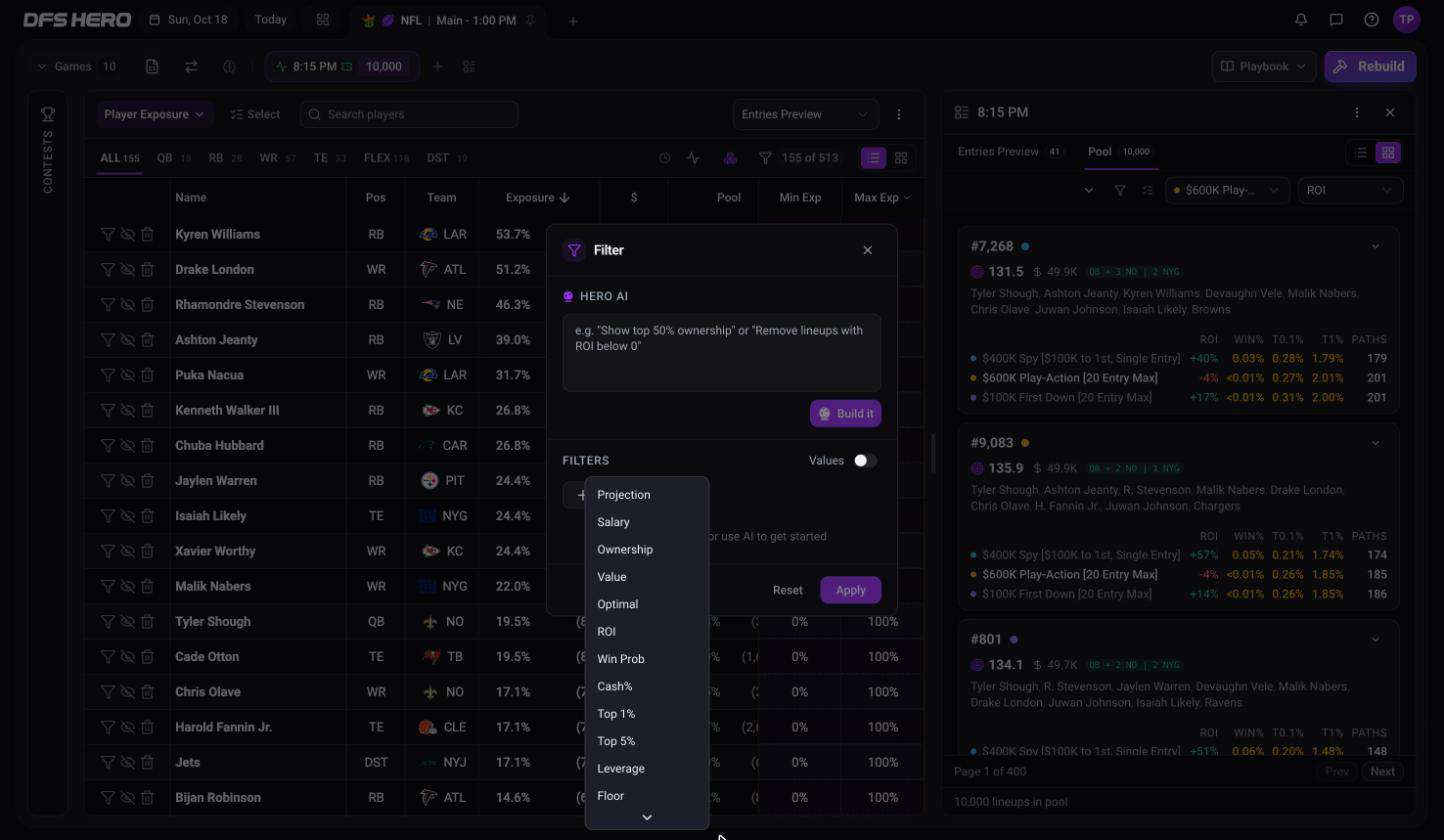
Task: Hide Kyren Williams using the eye icon
Action: 127,234
